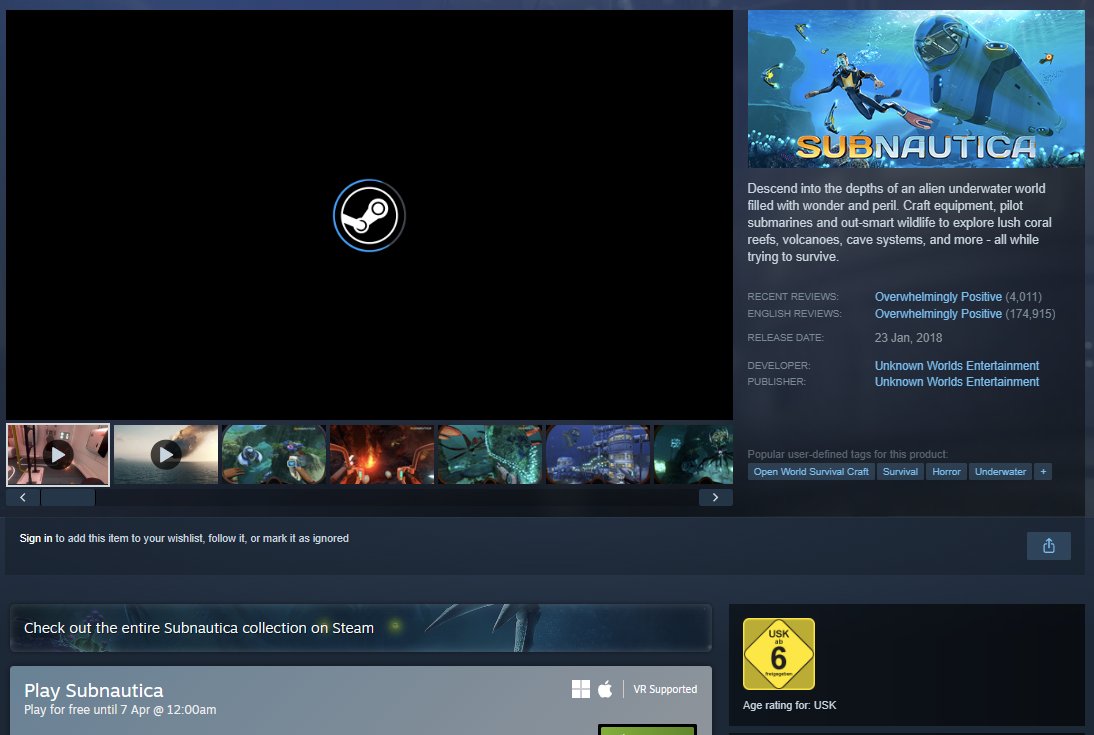1094x735 pixels.
Task: Select the fifth screenshot thumbnail with orange vehicle
Action: (x=490, y=454)
